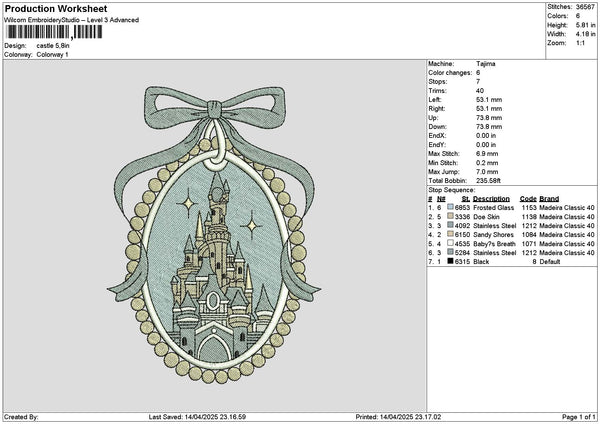Click the Stainless Steel swatch numbered 4092
Screen dimensions: 600x424
(x=450, y=224)
